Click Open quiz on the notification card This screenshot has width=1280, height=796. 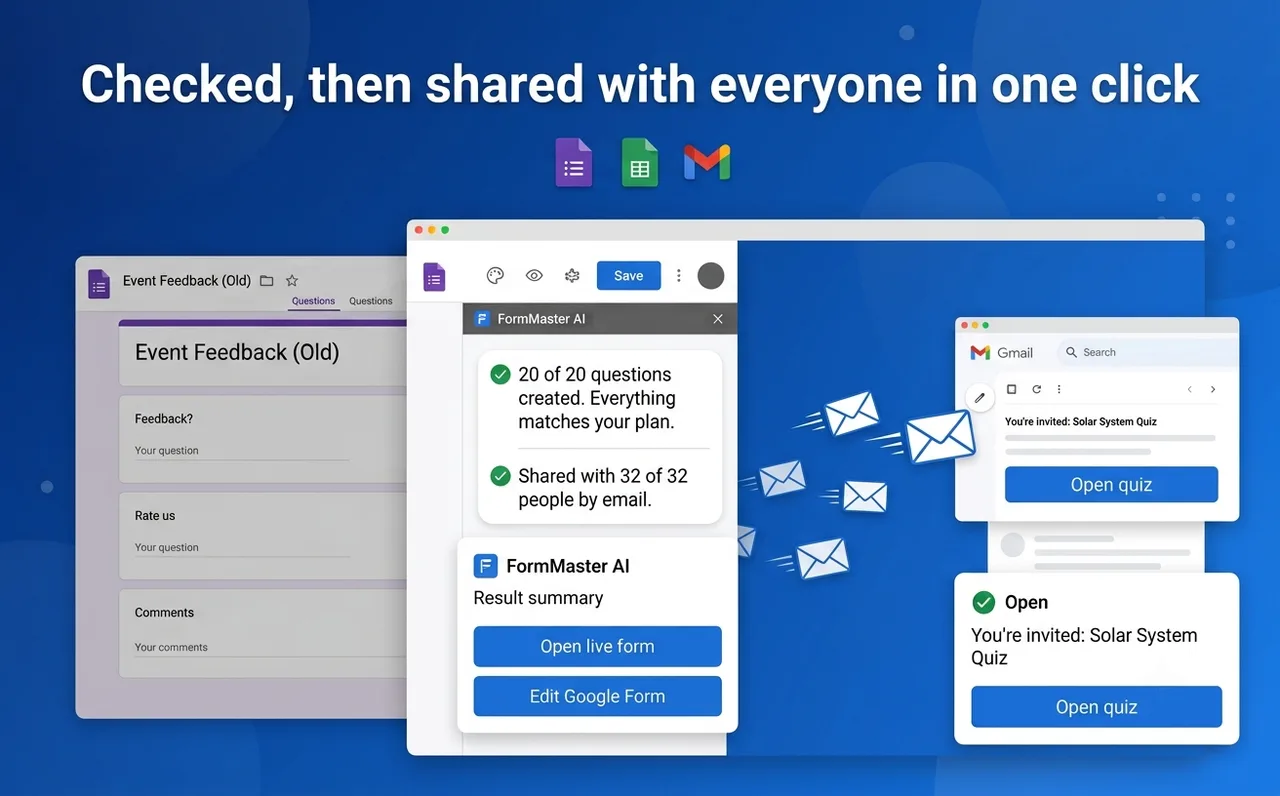click(x=1096, y=707)
